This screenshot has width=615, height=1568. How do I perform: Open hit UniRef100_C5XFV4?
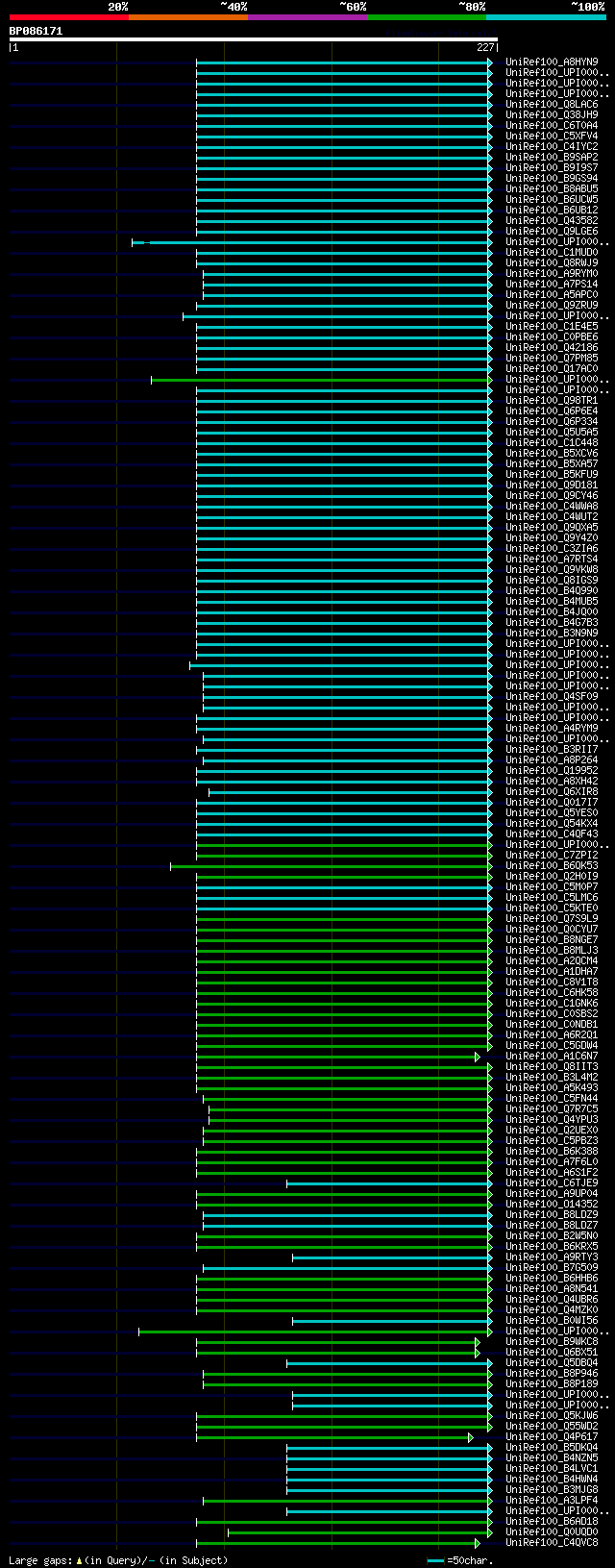coord(552,136)
